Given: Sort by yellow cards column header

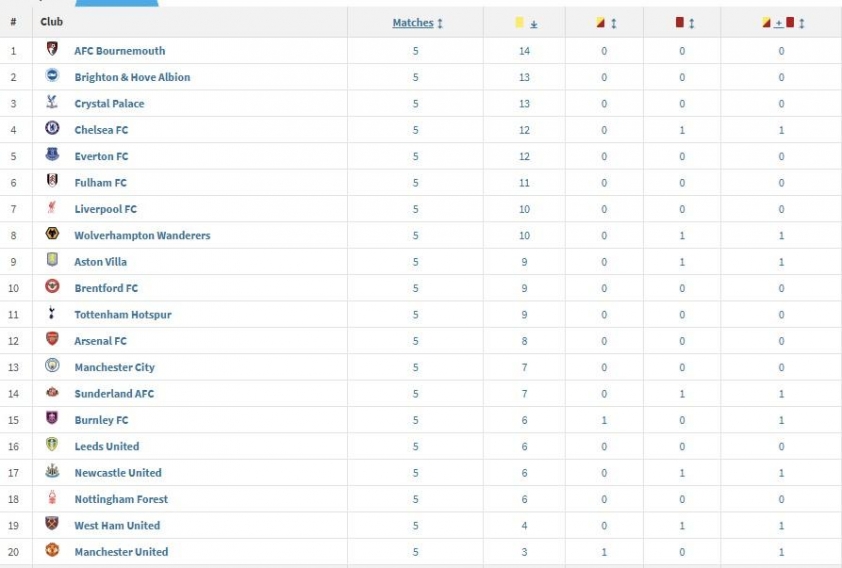Looking at the screenshot, I should pyautogui.click(x=526, y=23).
